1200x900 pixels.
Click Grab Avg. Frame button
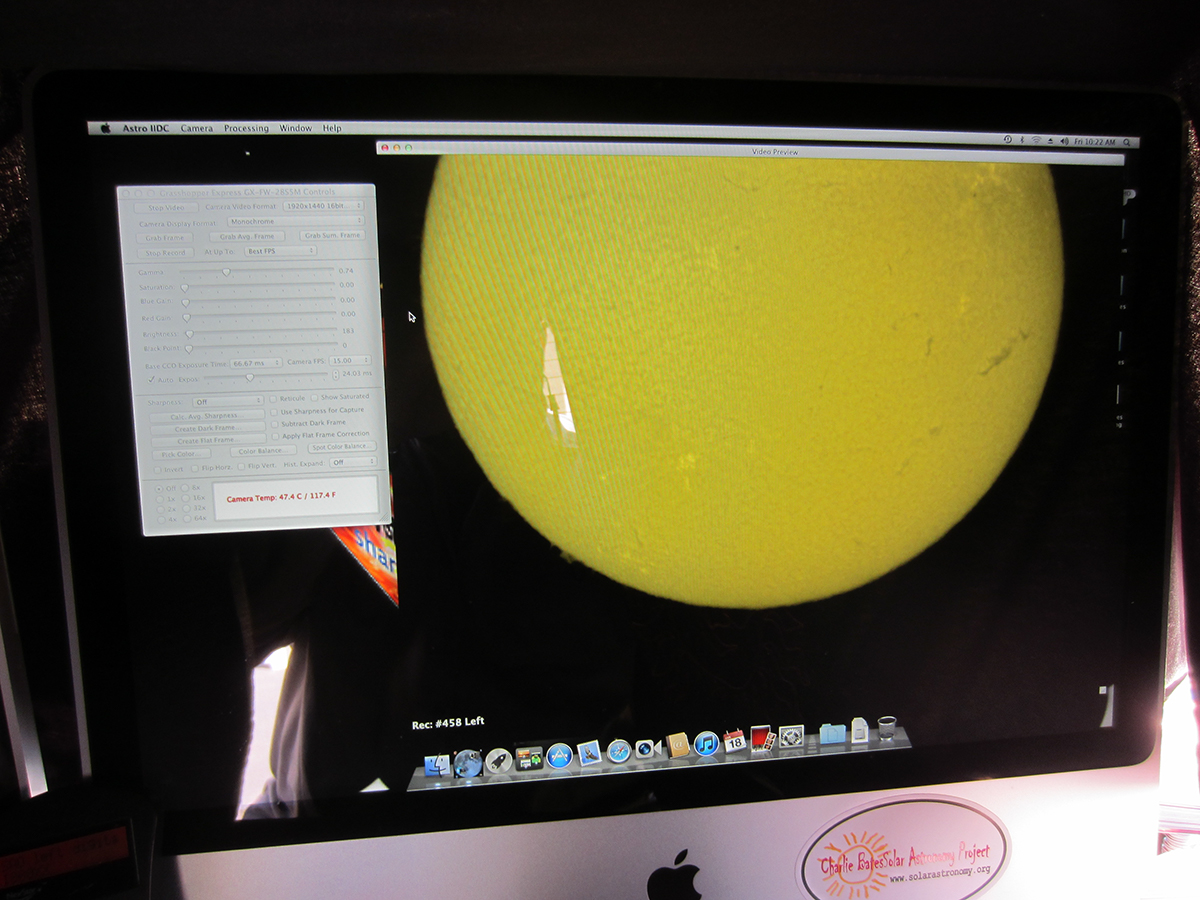click(246, 237)
